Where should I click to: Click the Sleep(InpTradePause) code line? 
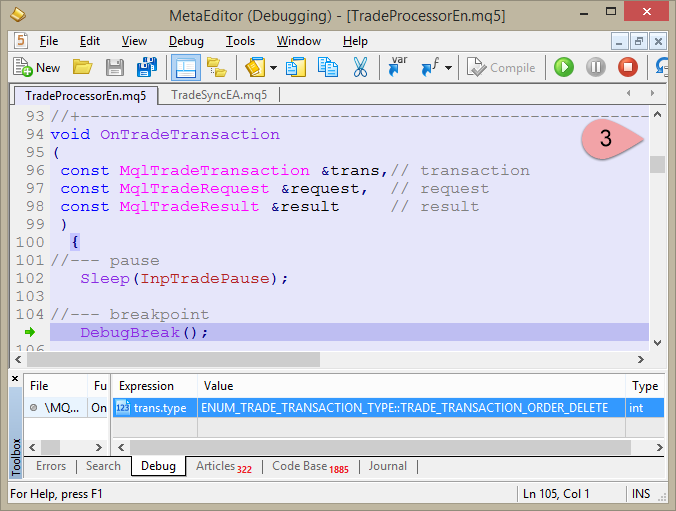184,279
